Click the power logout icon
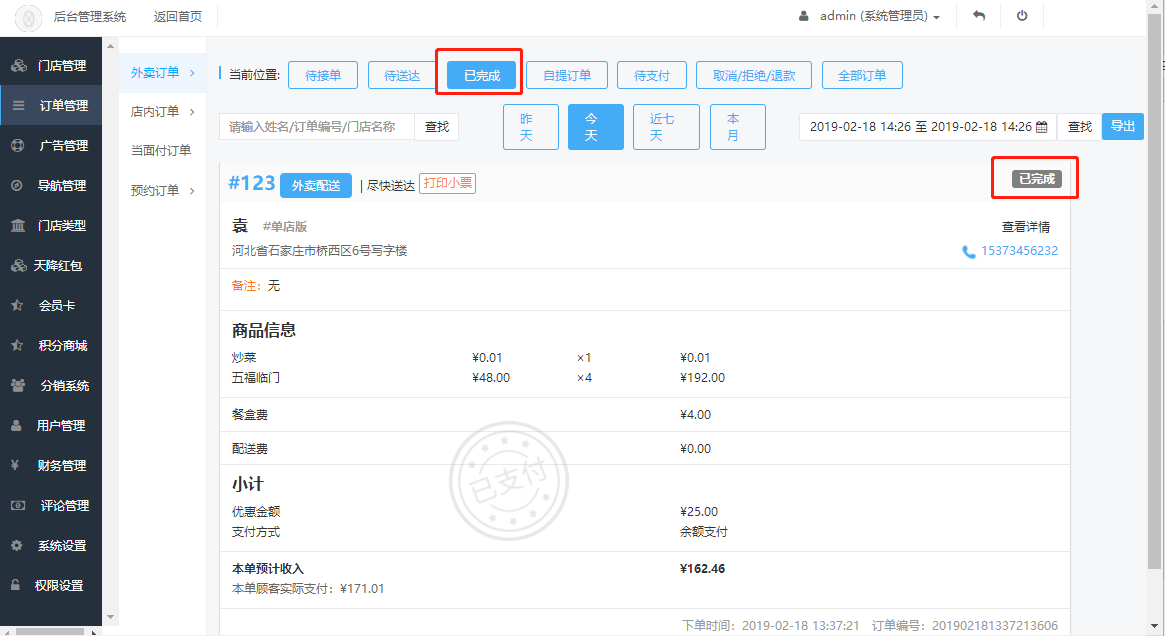Viewport: 1165px width, 636px height. coord(1022,16)
